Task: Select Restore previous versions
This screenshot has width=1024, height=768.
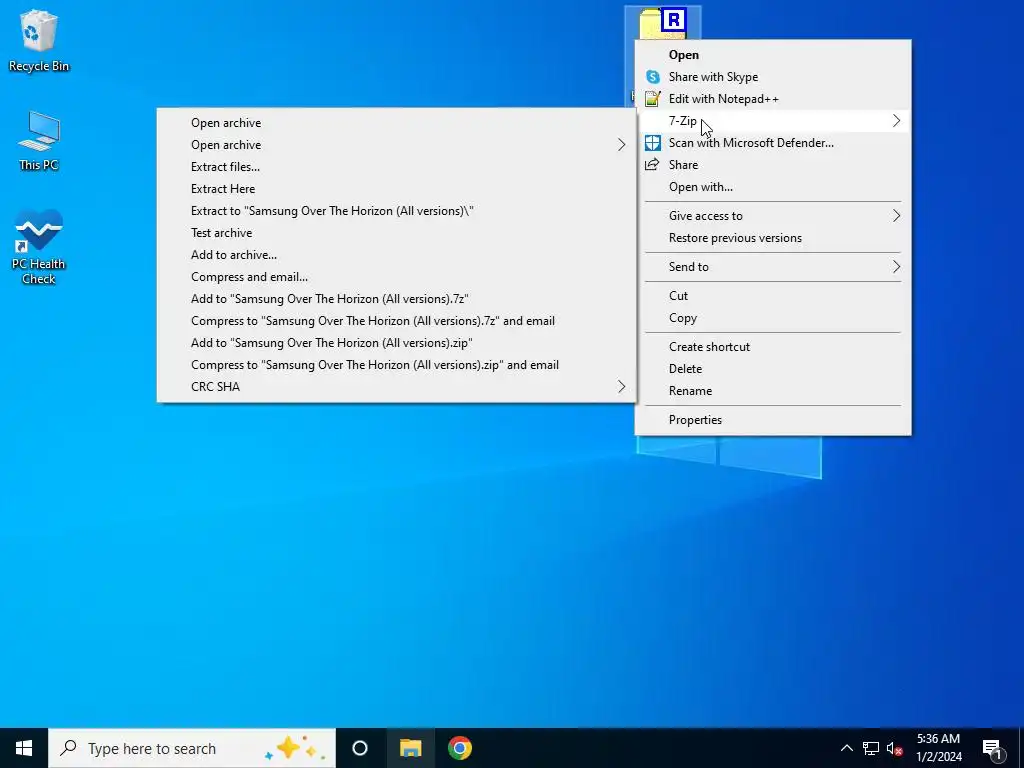Action: point(773,238)
